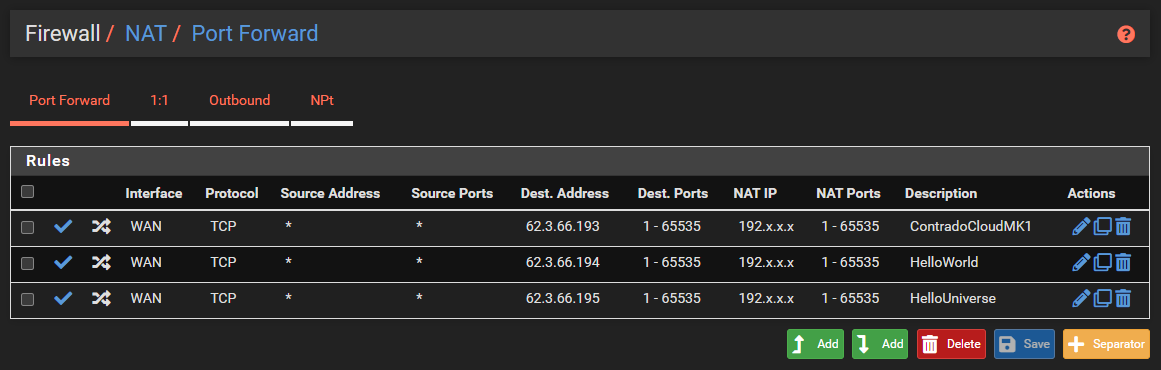
Task: Tick the checkbox for the 62.3.66.195 rule
Action: [x=27, y=300]
